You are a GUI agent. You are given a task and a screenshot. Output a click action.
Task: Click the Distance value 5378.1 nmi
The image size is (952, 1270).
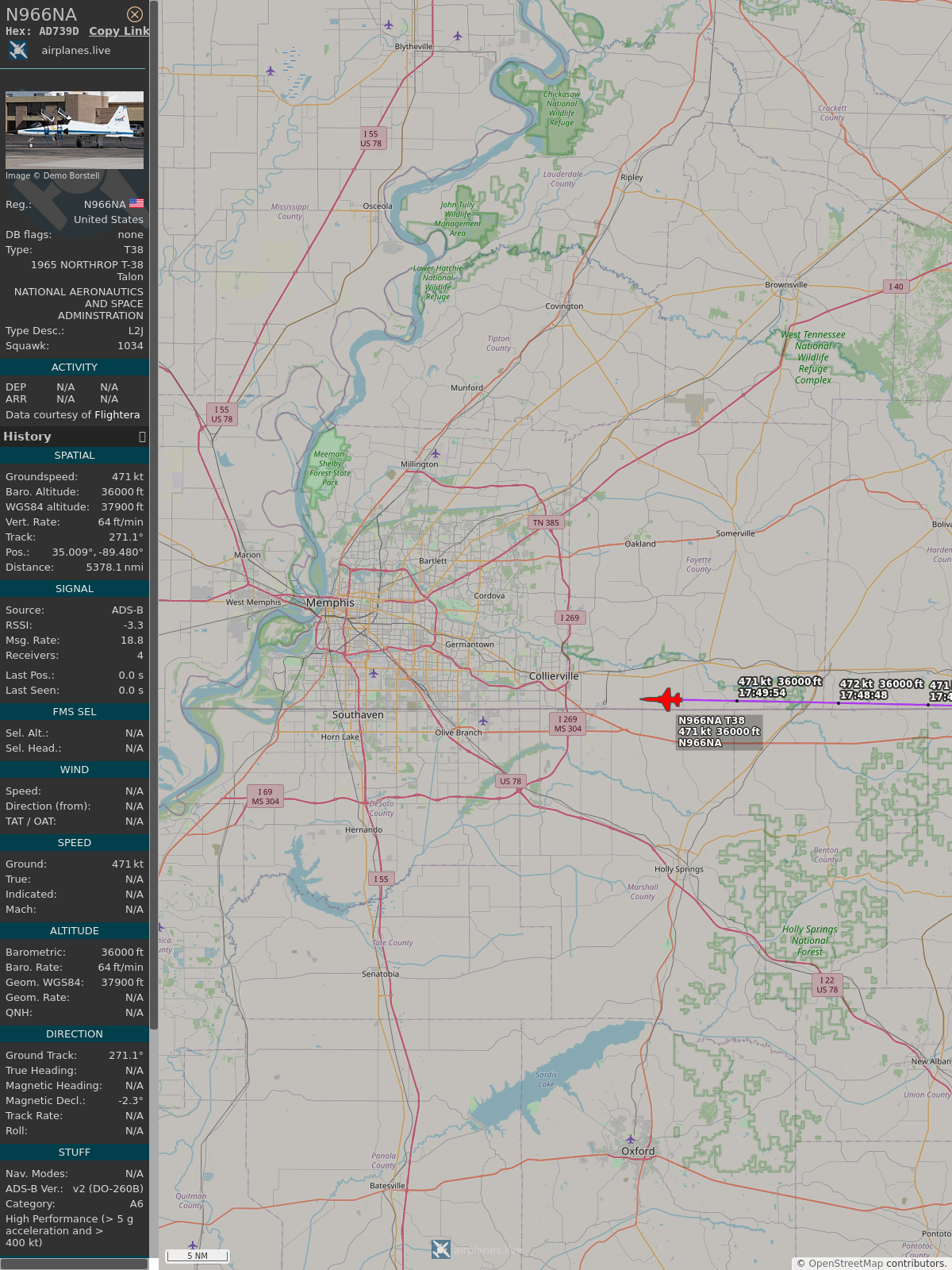pyautogui.click(x=114, y=568)
